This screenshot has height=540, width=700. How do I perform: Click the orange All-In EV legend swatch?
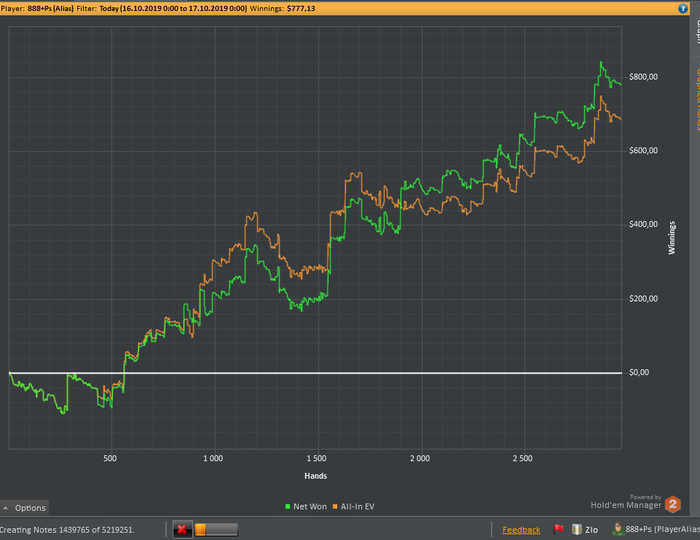click(x=335, y=507)
